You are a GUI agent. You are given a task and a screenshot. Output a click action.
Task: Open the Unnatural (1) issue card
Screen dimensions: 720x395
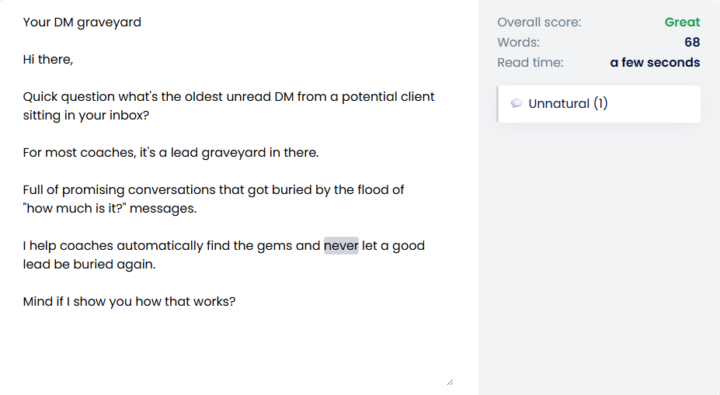tap(599, 104)
